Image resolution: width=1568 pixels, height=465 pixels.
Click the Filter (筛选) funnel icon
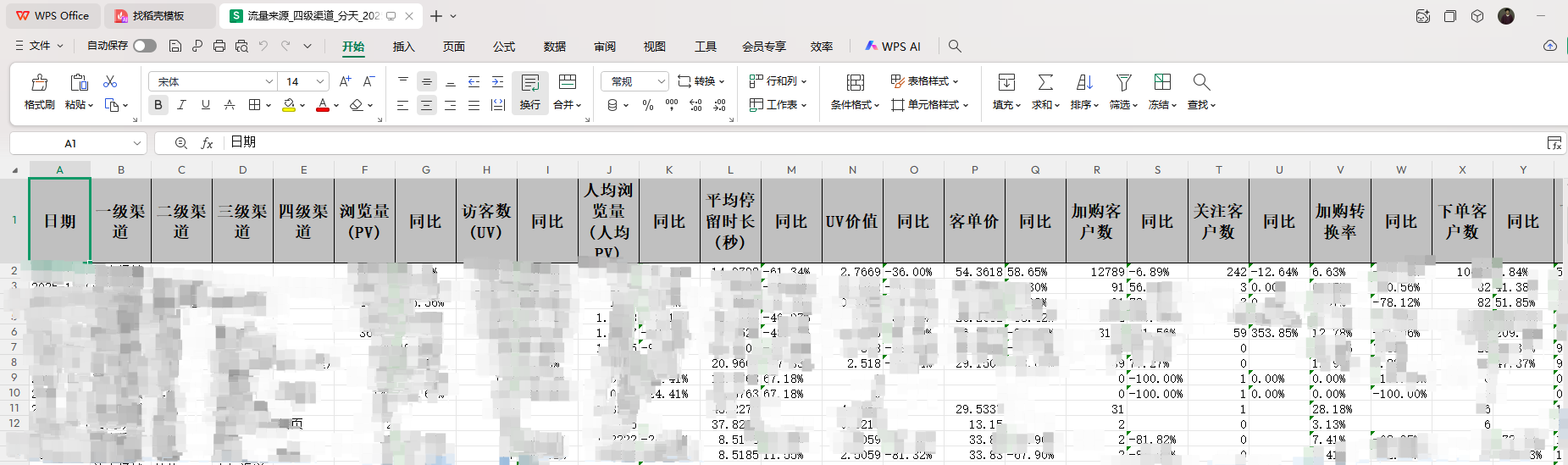click(x=1124, y=82)
